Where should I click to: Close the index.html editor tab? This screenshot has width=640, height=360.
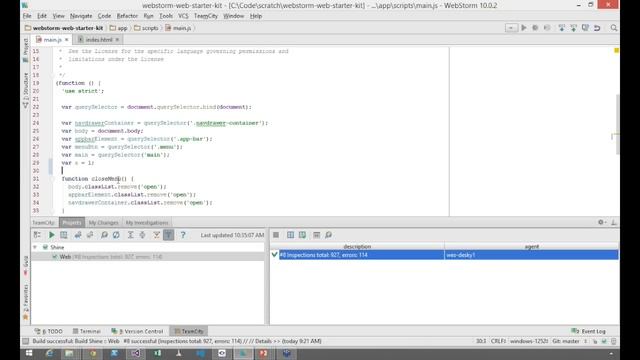[x=117, y=40]
